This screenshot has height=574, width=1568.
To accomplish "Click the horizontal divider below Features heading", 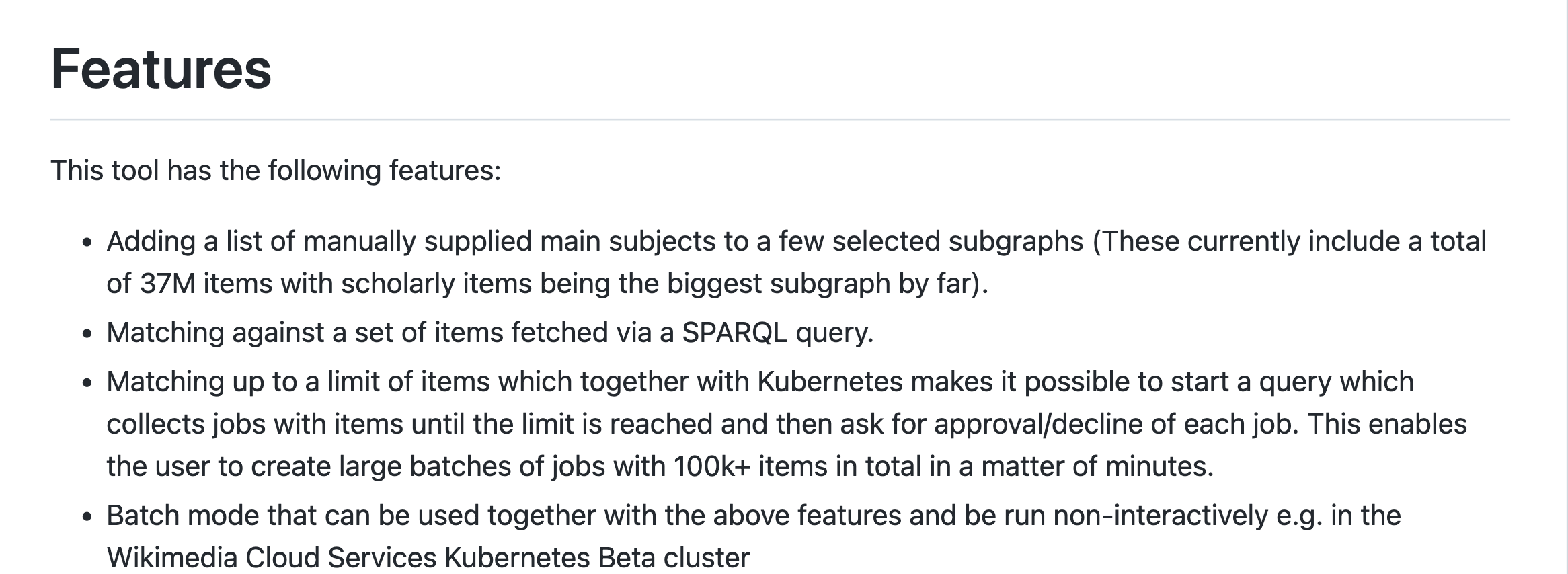I will pyautogui.click(x=780, y=120).
